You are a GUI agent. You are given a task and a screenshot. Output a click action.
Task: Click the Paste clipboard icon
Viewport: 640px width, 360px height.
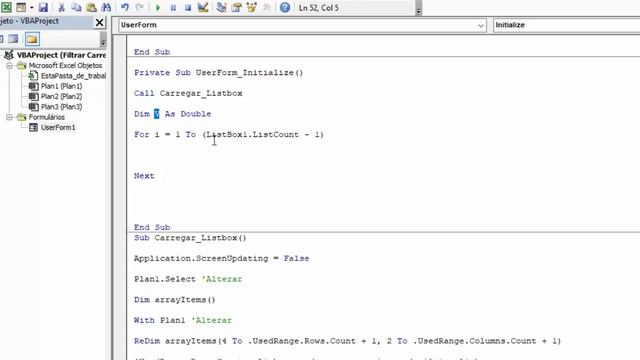point(91,7)
